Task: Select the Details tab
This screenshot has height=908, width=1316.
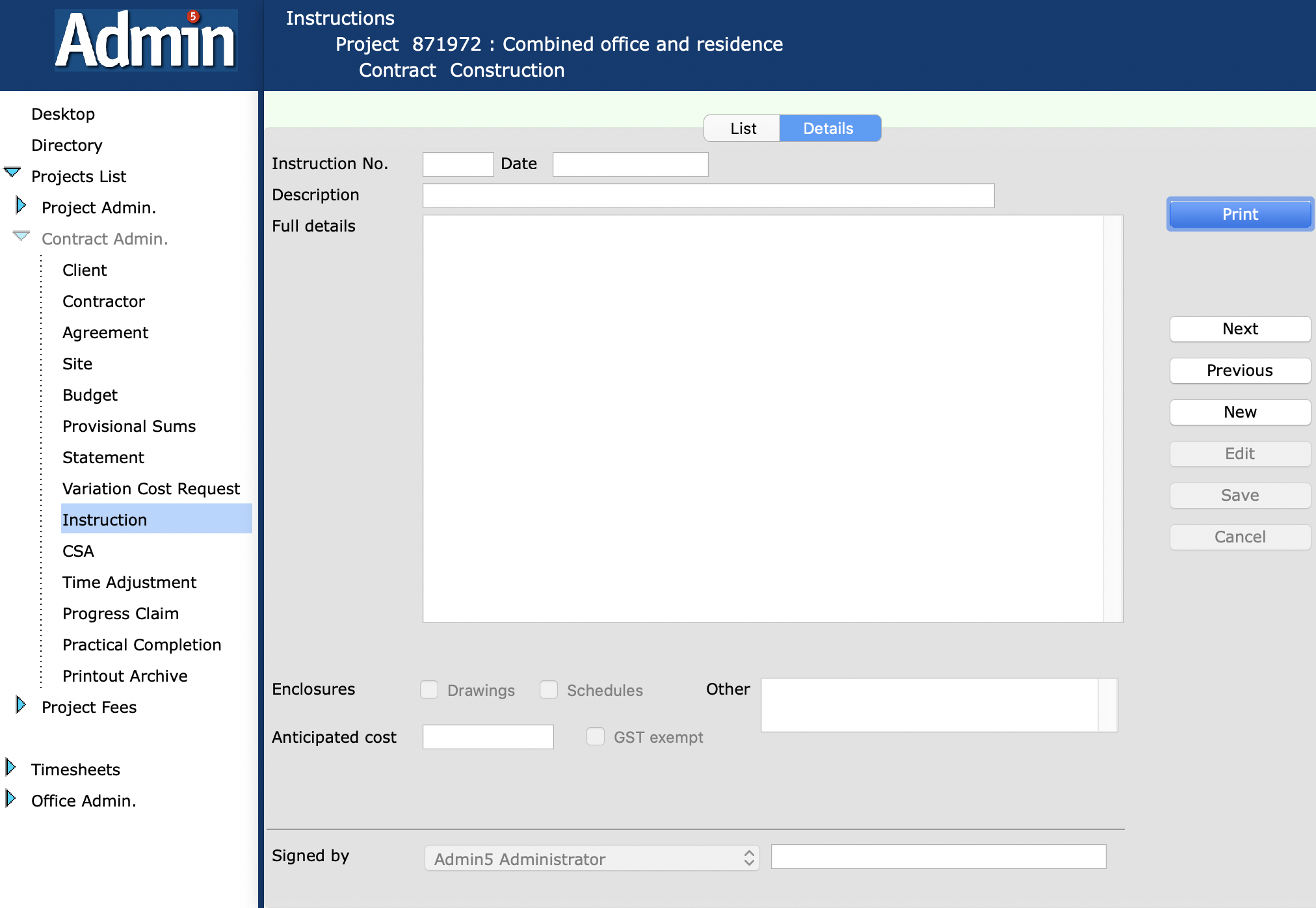Action: coord(828,128)
